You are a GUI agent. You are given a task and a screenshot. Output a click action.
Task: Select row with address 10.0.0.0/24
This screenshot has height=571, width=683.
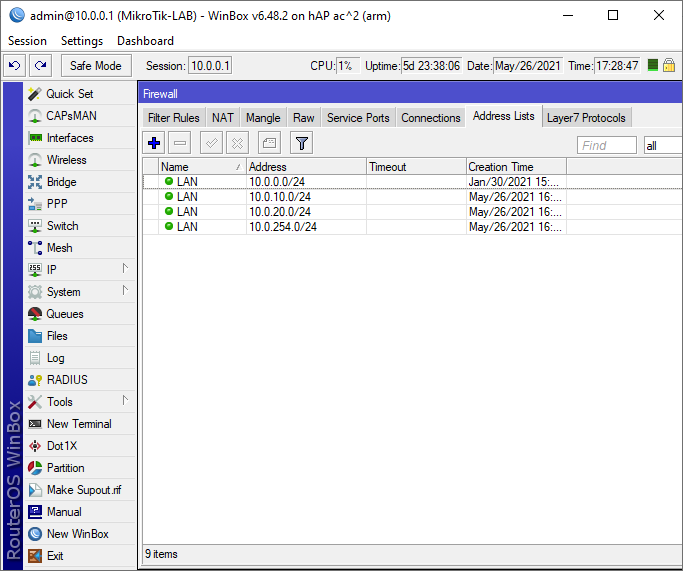pyautogui.click(x=412, y=182)
